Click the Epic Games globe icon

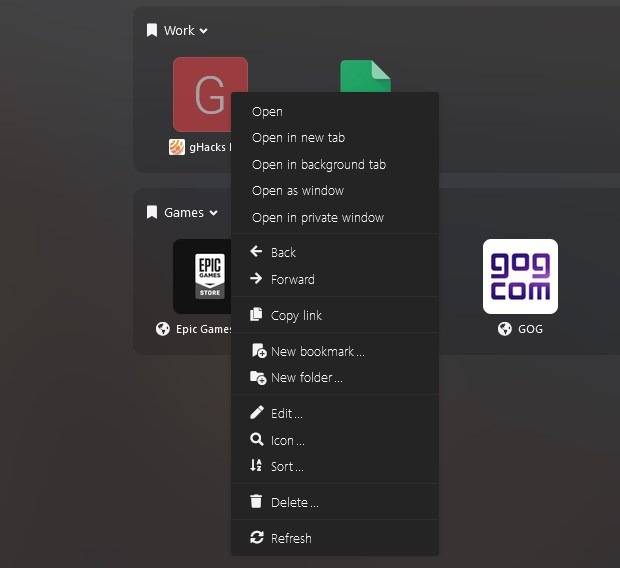(163, 329)
